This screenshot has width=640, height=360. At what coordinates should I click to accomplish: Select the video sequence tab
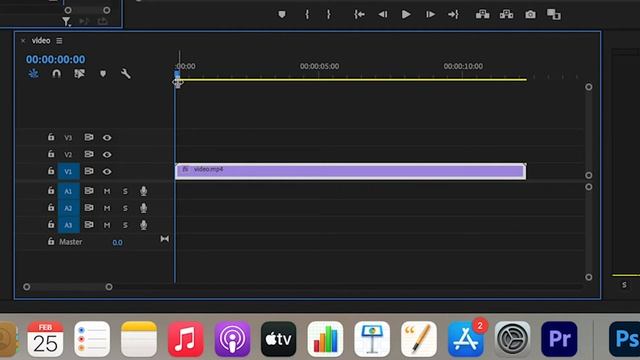[41, 40]
